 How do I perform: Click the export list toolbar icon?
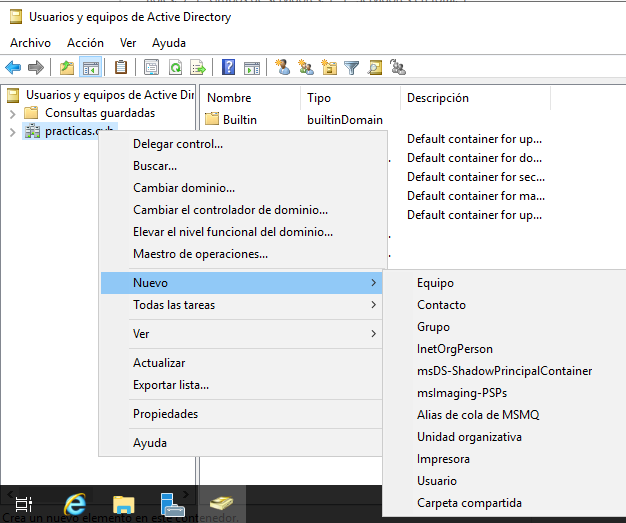[x=198, y=67]
